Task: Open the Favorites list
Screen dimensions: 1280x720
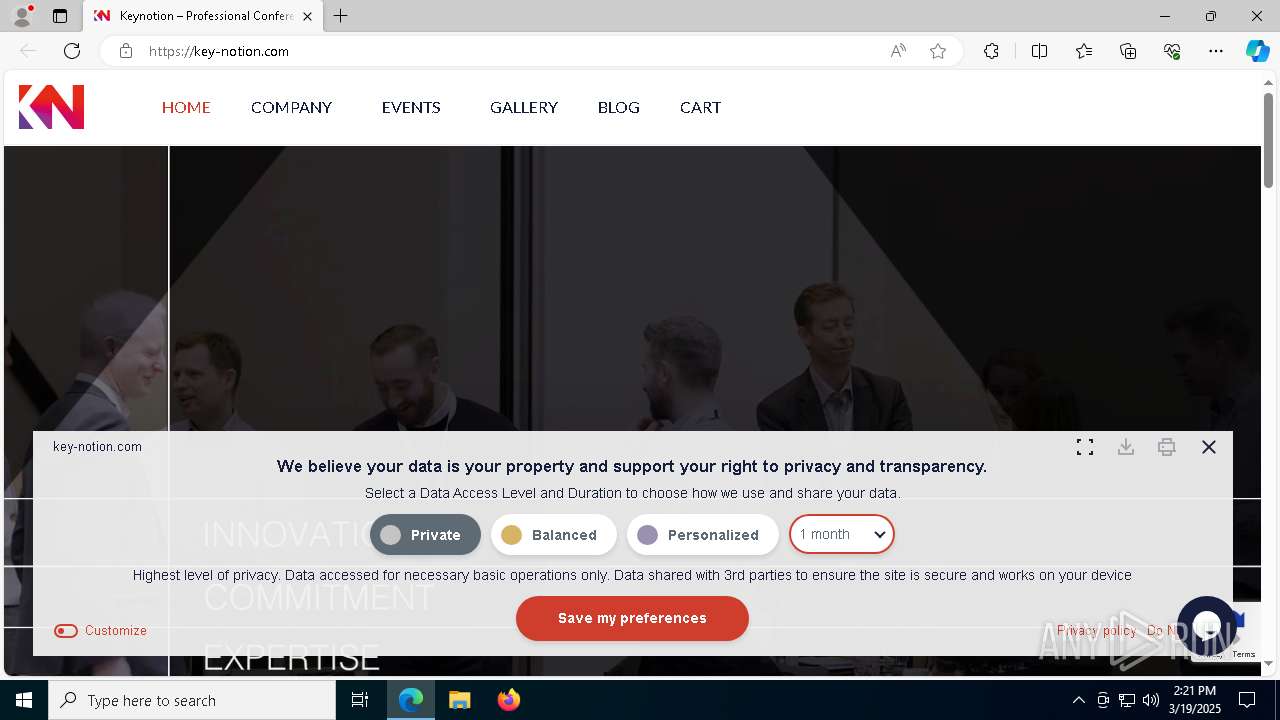Action: (x=1084, y=51)
